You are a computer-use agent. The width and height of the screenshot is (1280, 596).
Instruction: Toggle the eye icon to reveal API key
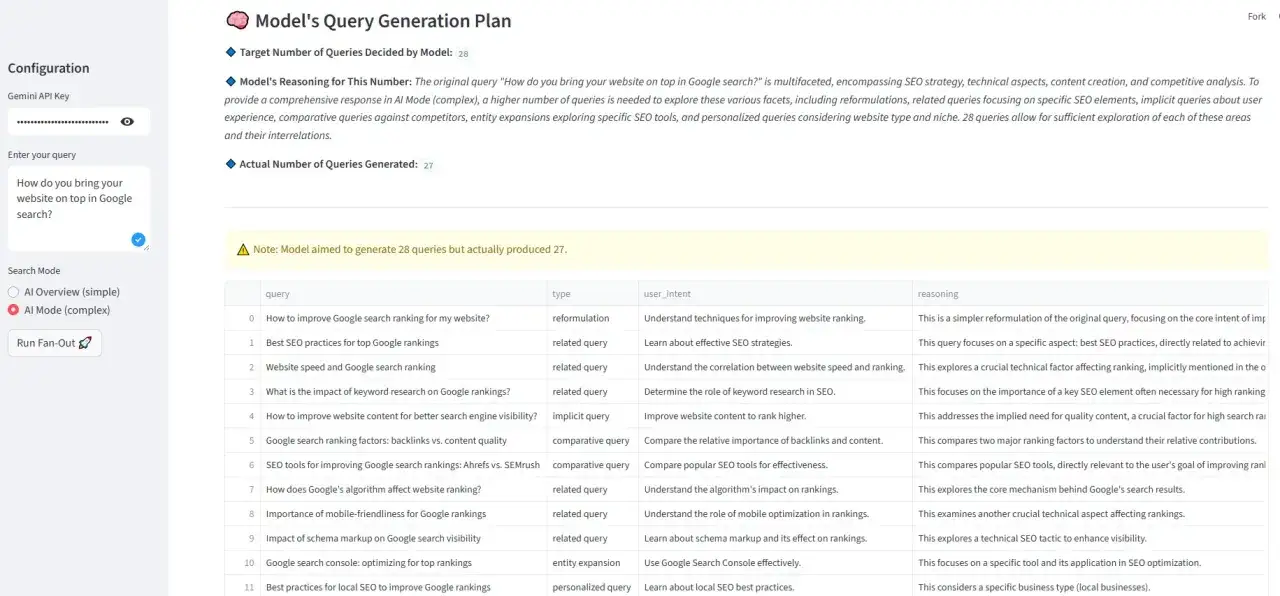(127, 121)
